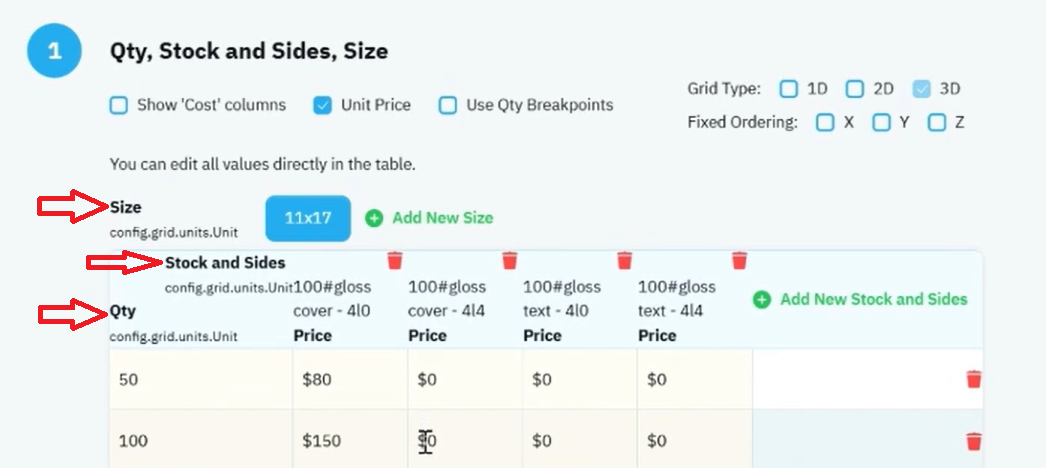
Task: Delete the 100#gloss text - 4|4 column
Action: point(739,260)
